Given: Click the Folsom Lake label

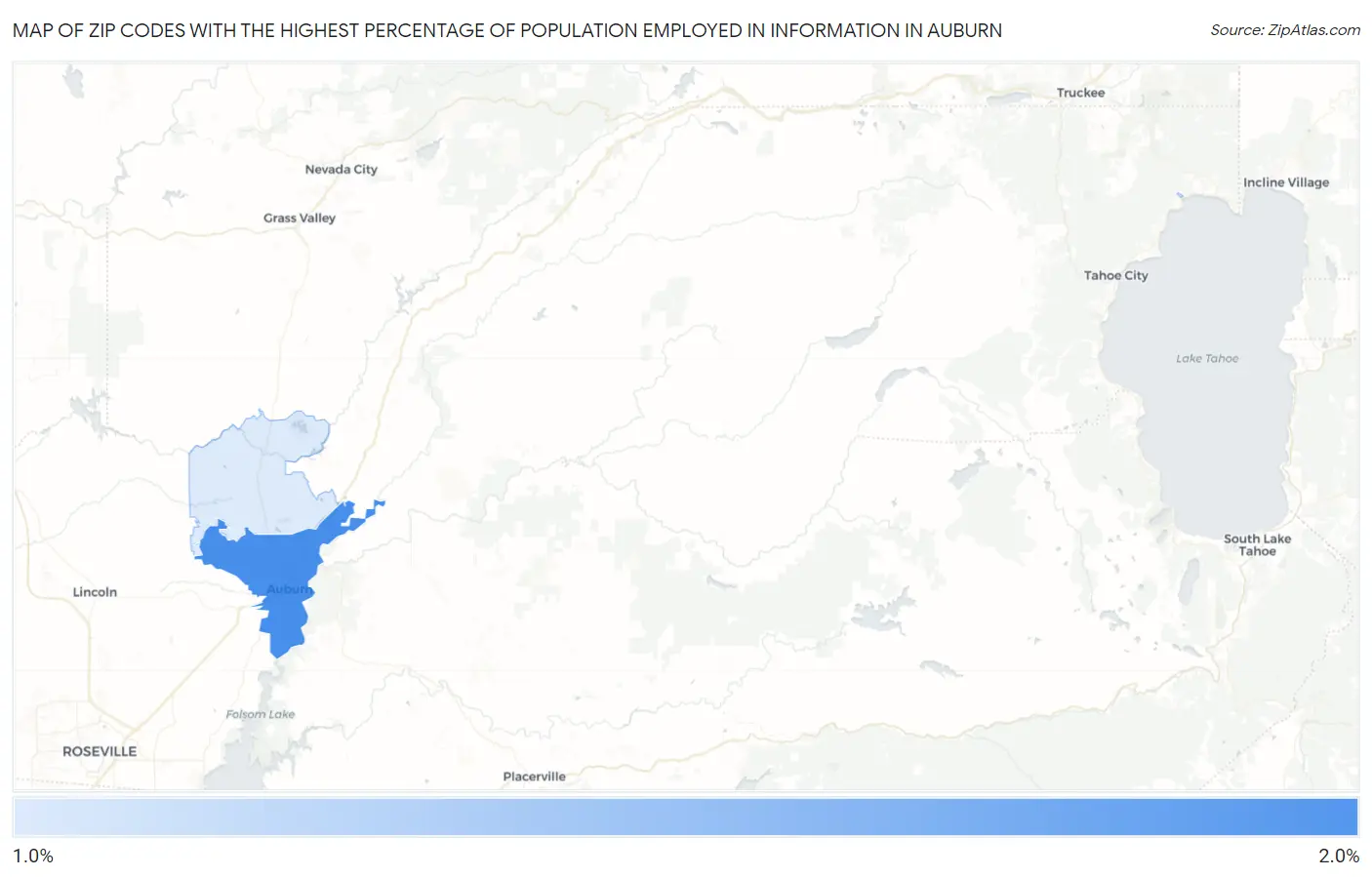Looking at the screenshot, I should tap(260, 714).
